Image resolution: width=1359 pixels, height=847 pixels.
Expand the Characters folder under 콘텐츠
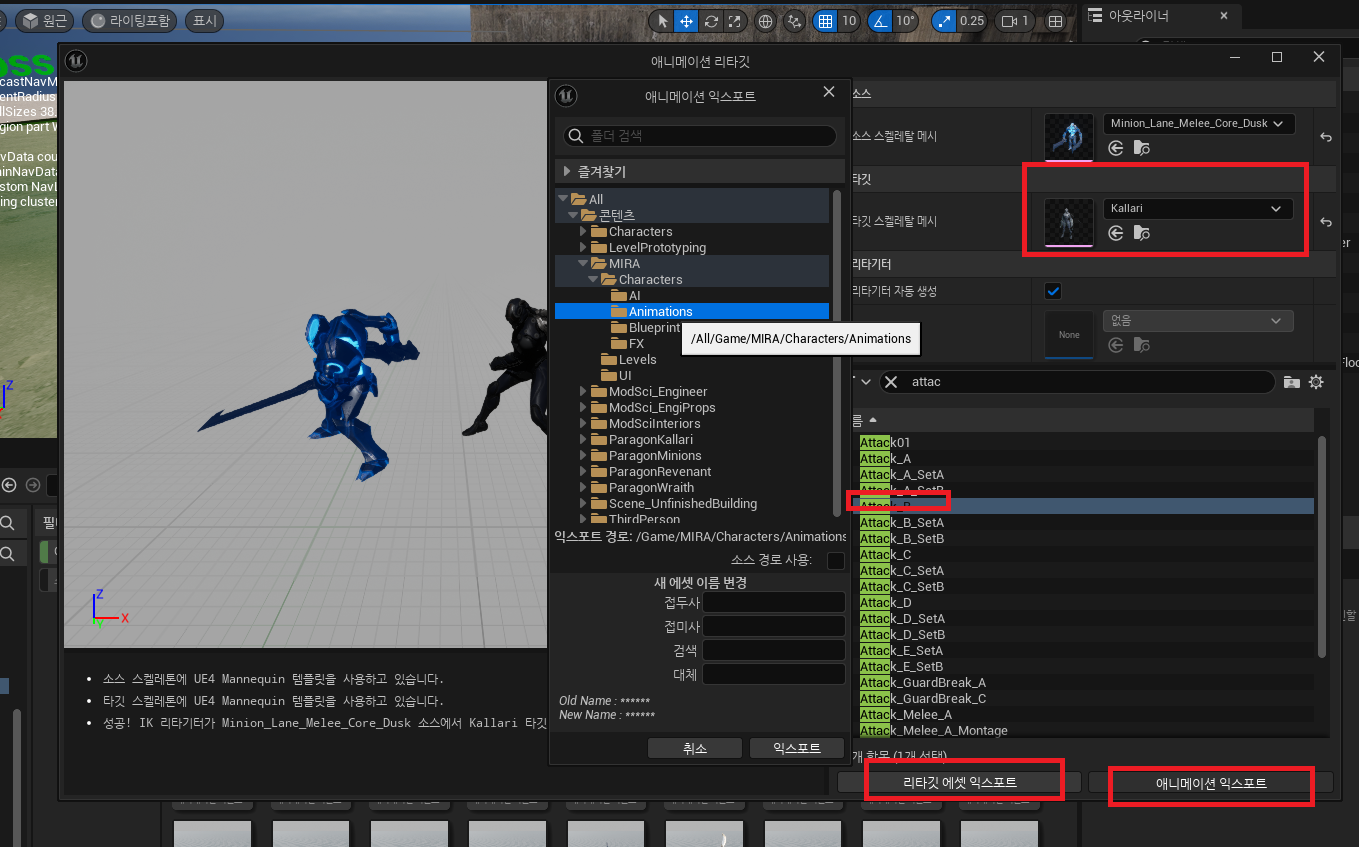pyautogui.click(x=583, y=231)
